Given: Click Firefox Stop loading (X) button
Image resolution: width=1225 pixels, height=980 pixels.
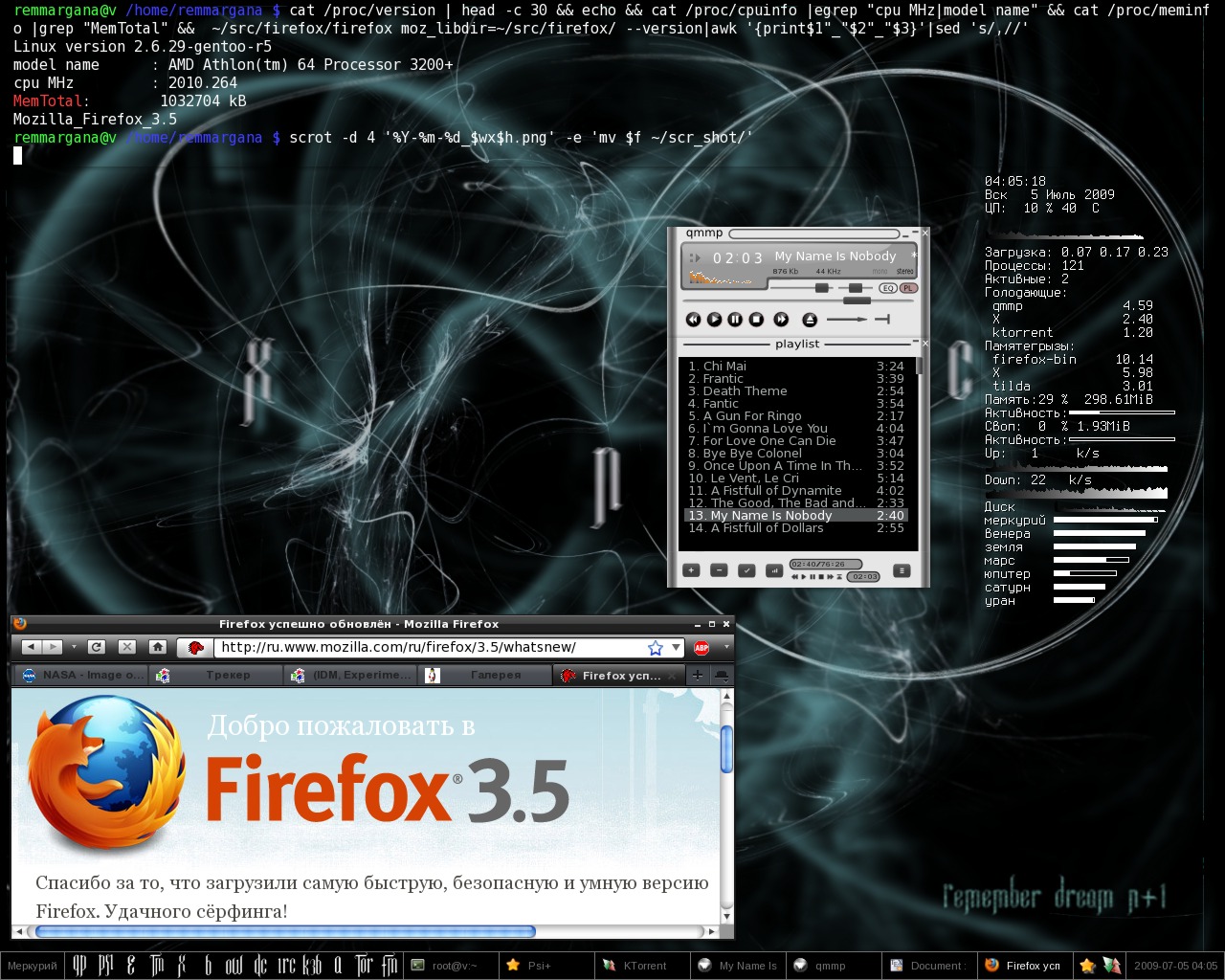Looking at the screenshot, I should click(127, 647).
